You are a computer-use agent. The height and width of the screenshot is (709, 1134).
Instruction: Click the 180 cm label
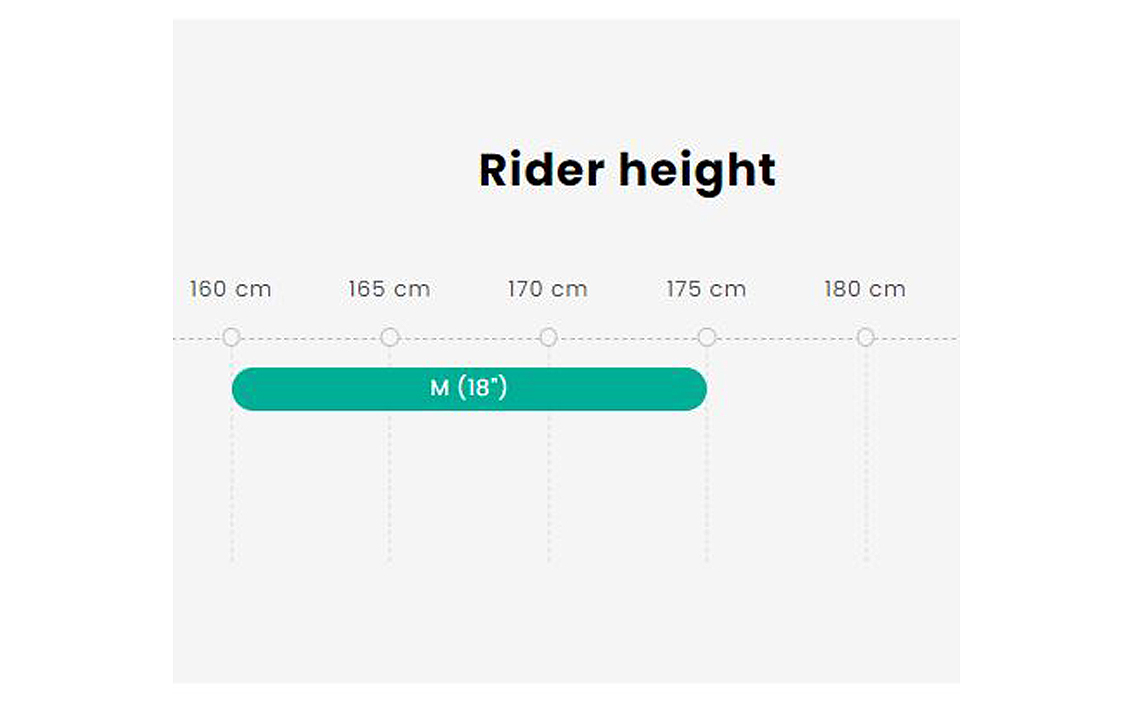click(865, 289)
